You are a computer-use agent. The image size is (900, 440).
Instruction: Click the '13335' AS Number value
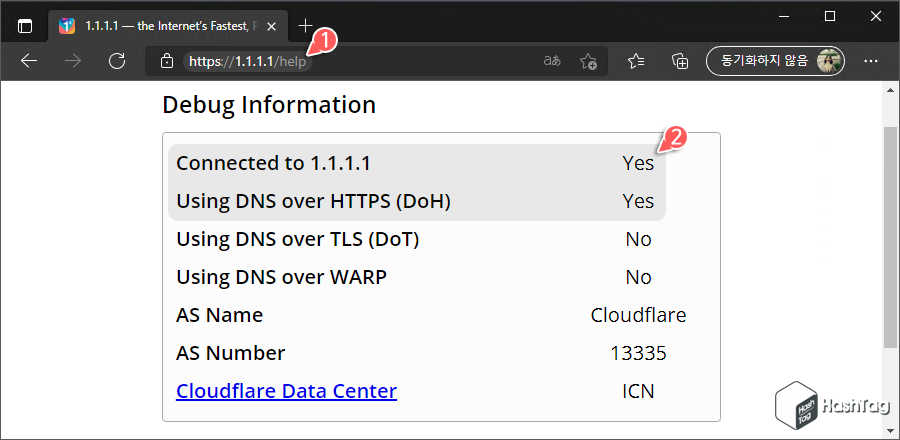(638, 353)
